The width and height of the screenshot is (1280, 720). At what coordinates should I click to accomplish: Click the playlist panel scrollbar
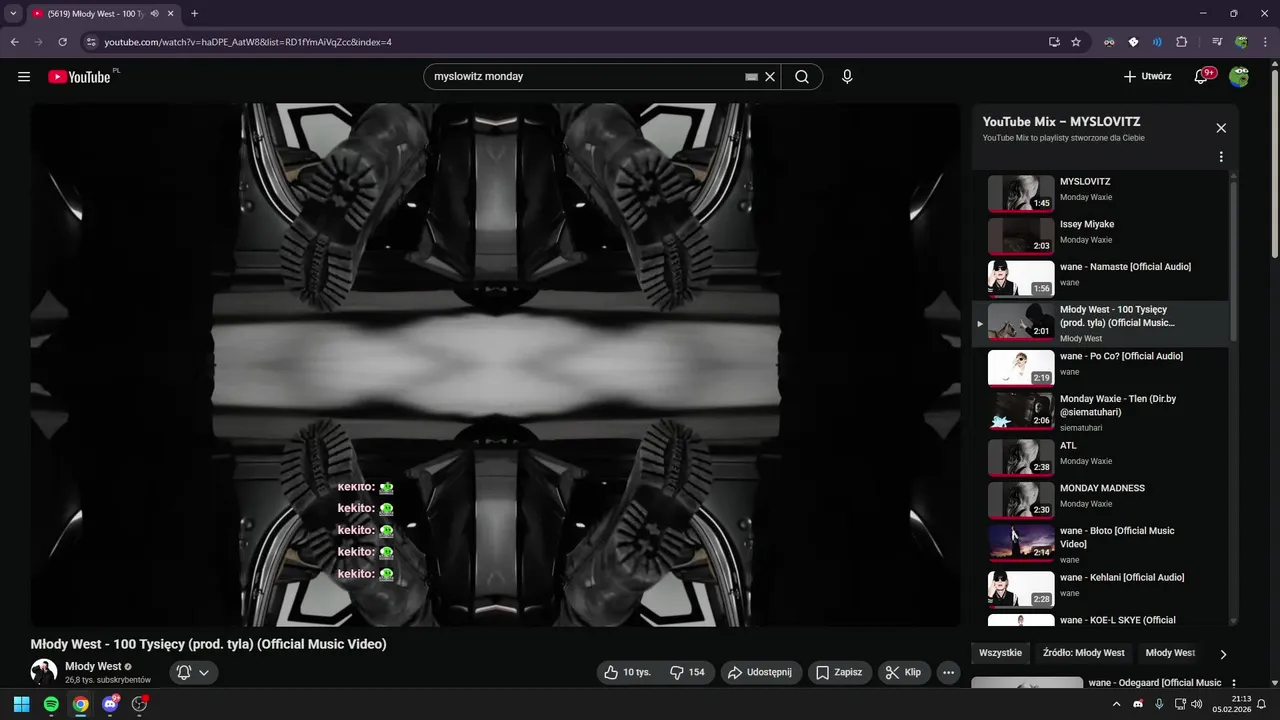tap(1233, 260)
